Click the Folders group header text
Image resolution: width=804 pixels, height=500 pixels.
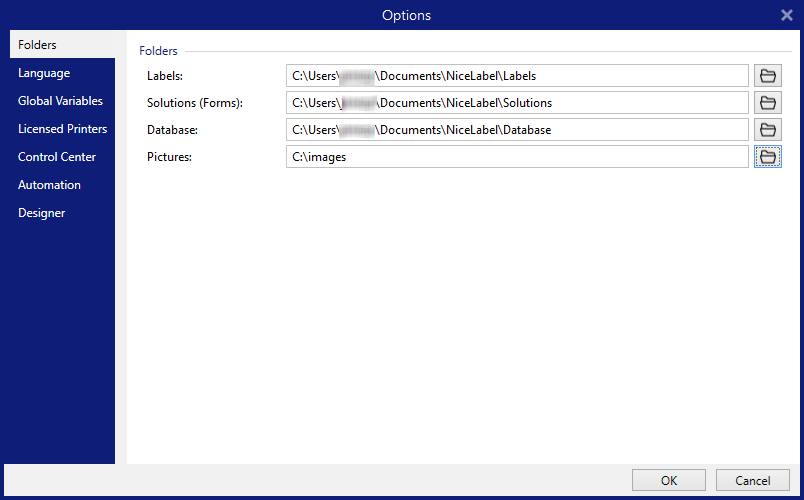tap(158, 51)
